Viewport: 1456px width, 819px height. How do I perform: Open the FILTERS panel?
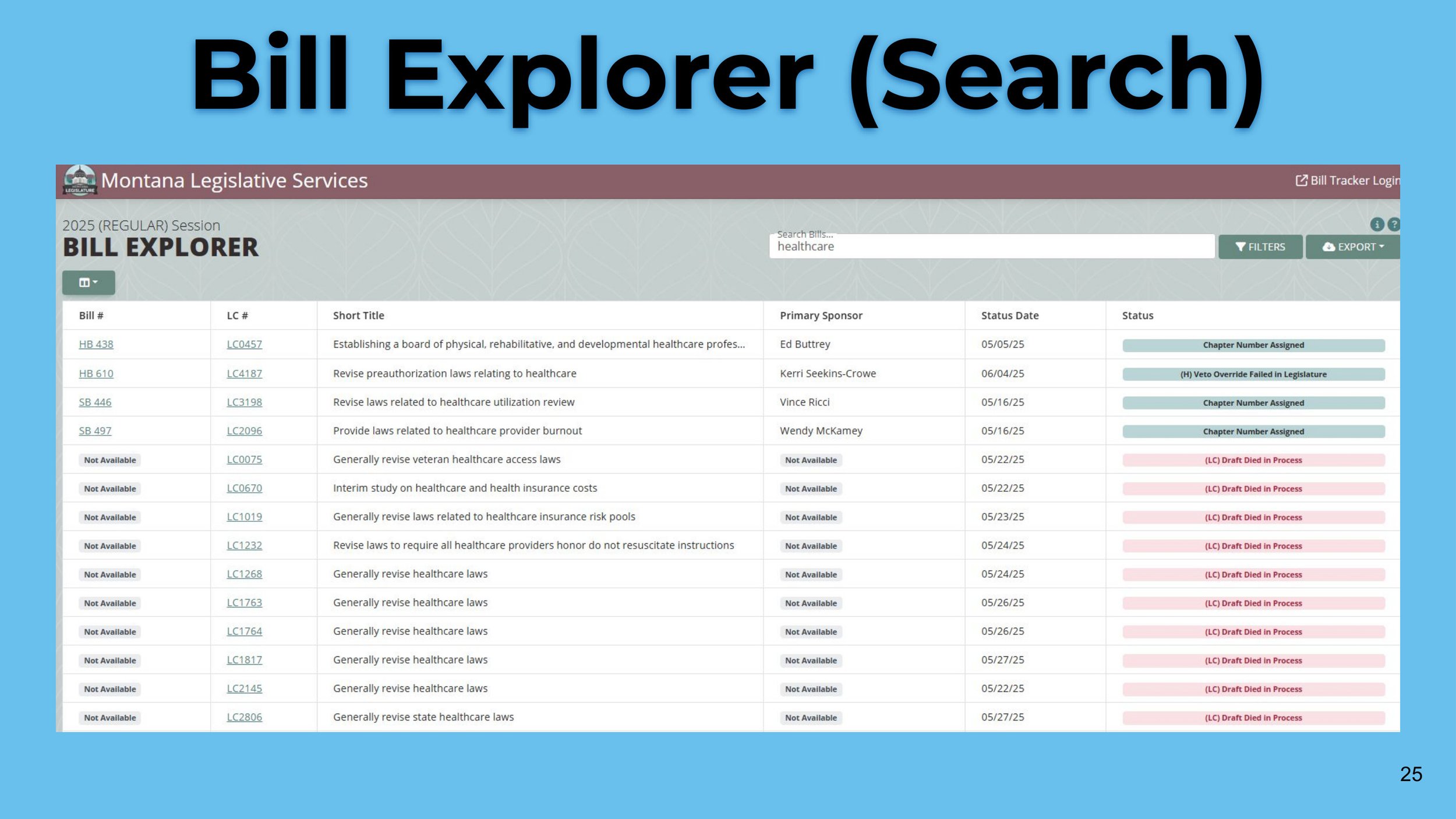click(1260, 247)
